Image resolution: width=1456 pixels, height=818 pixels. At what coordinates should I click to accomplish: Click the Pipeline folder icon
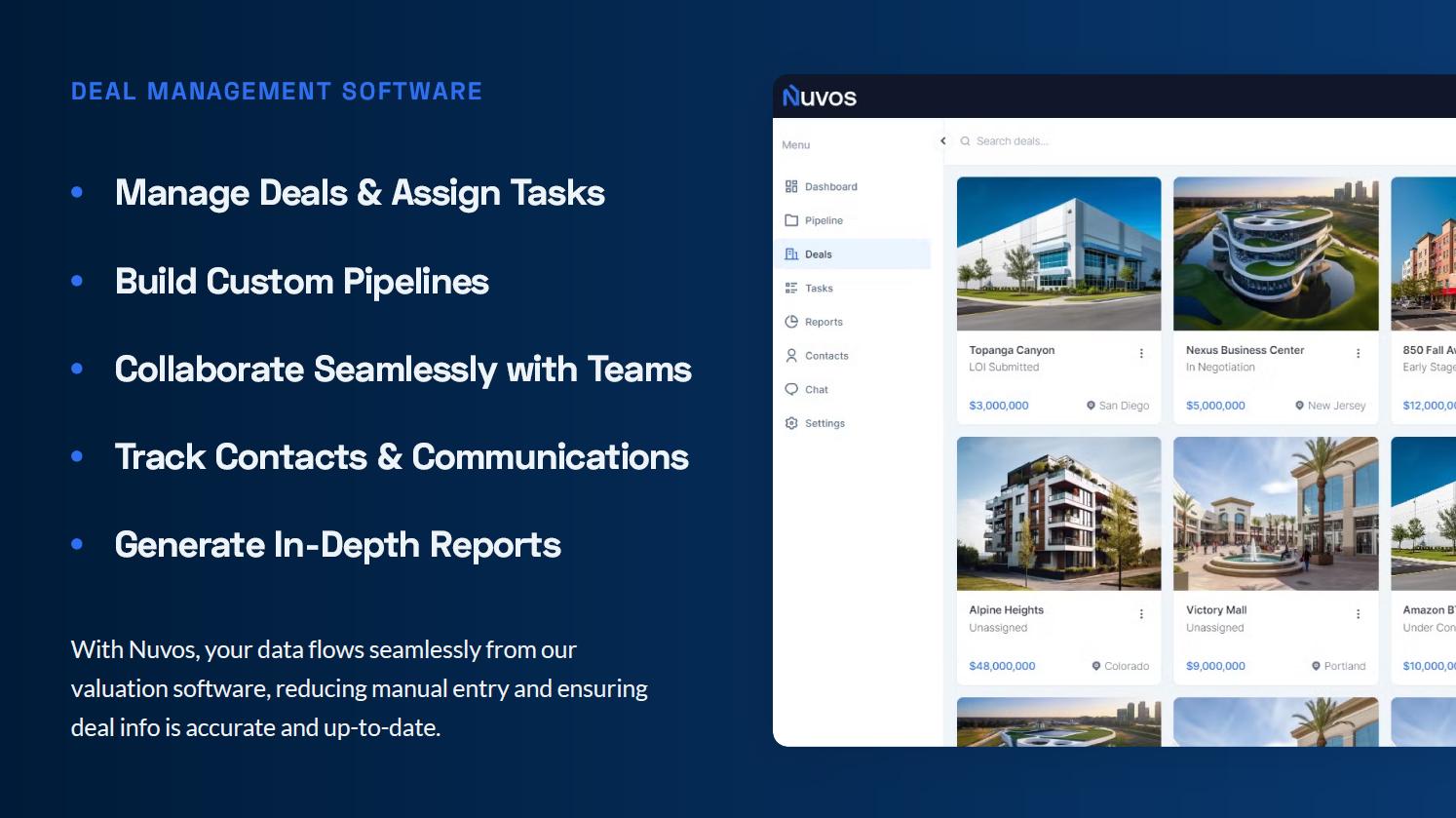[791, 220]
